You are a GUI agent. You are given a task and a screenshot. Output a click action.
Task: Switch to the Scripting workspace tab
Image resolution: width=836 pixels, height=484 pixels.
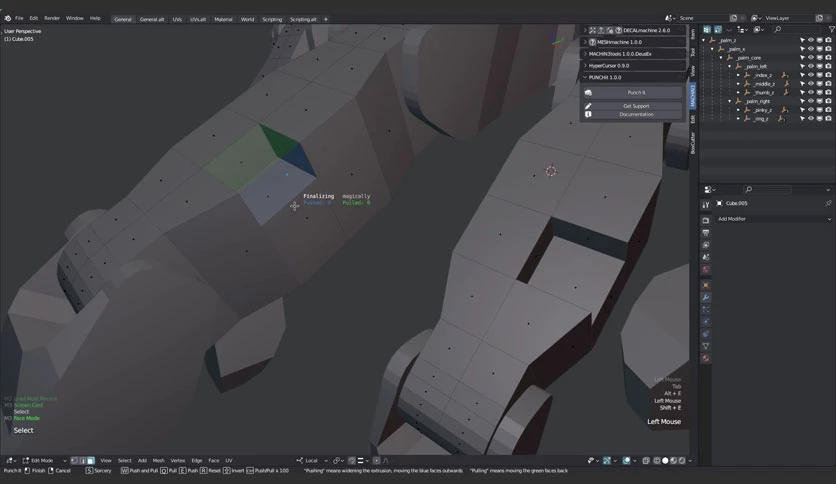click(272, 19)
